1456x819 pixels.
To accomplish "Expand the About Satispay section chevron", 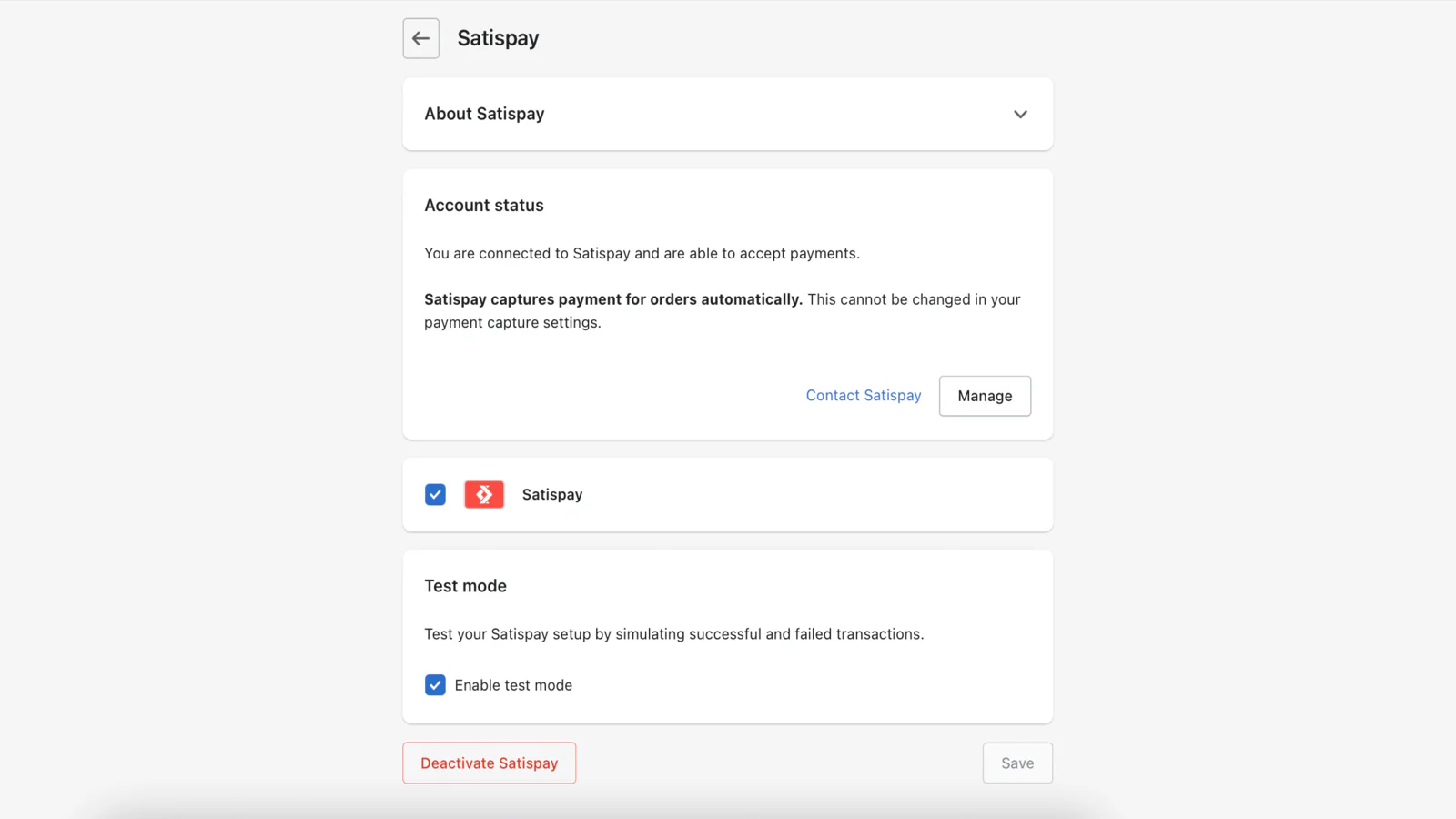I will 1020,114.
